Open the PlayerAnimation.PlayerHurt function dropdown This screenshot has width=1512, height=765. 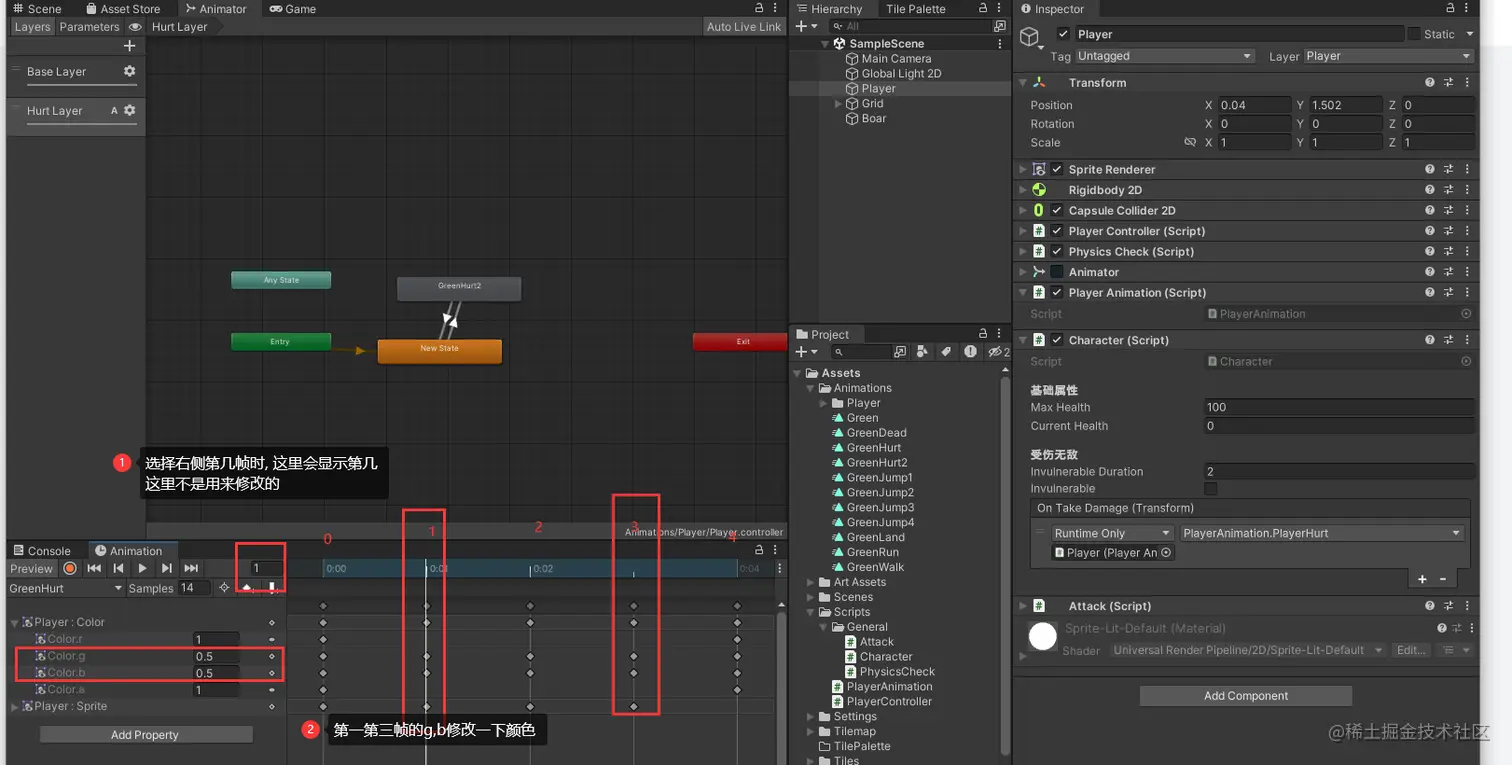click(1322, 534)
